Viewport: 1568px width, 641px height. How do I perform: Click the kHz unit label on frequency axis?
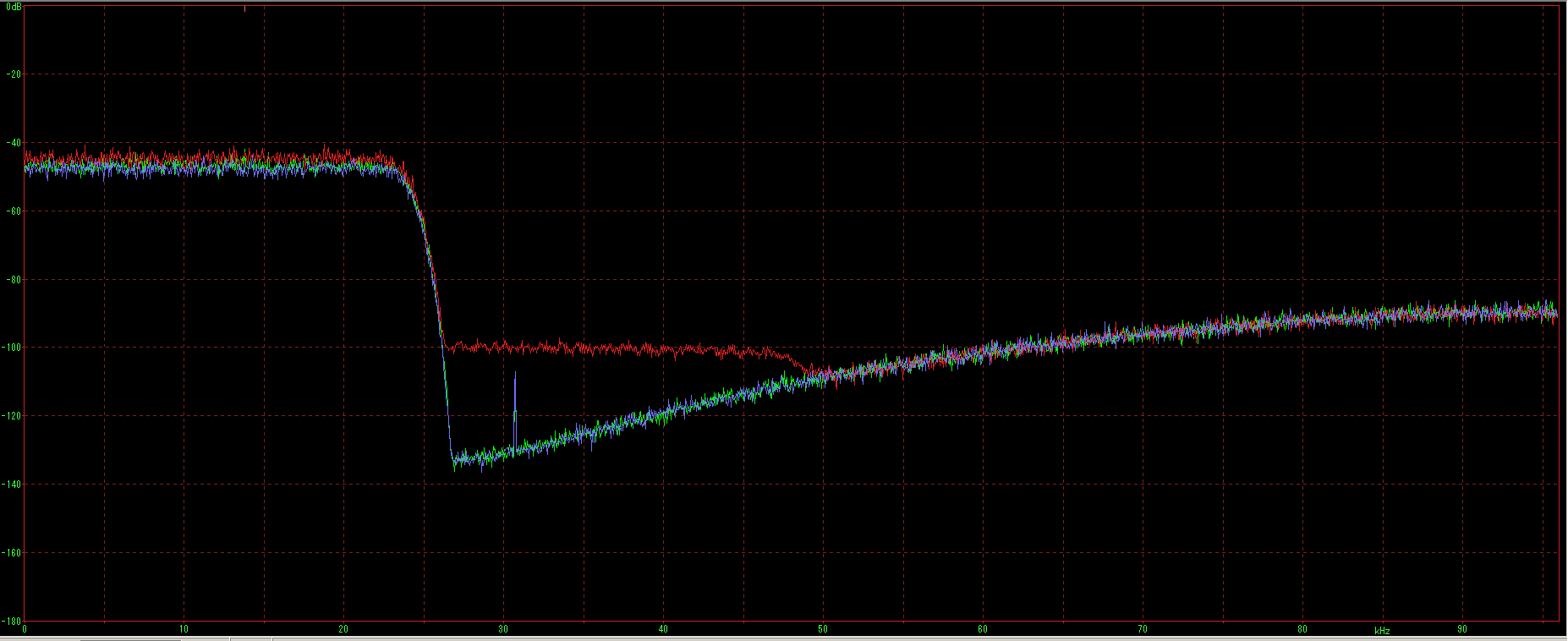pyautogui.click(x=1382, y=631)
